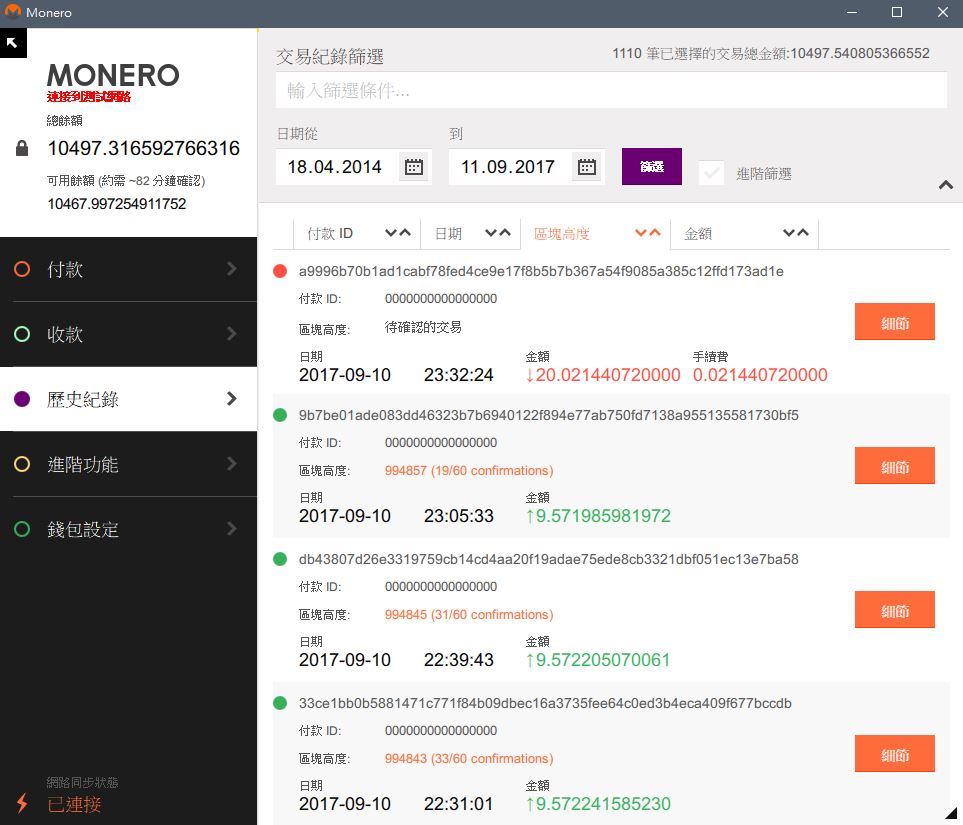Expand 歷史紀錄 menu chevron

(x=232, y=399)
